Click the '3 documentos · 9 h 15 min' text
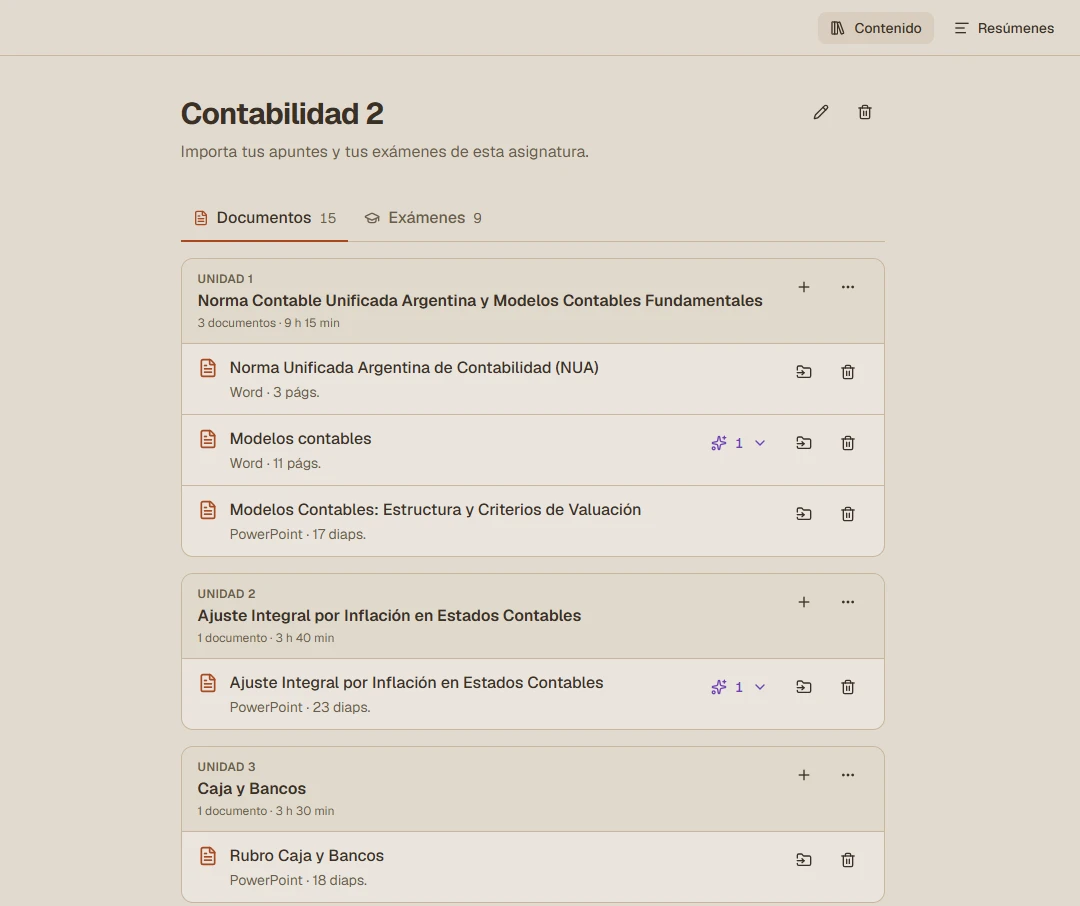1080x906 pixels. coord(269,322)
